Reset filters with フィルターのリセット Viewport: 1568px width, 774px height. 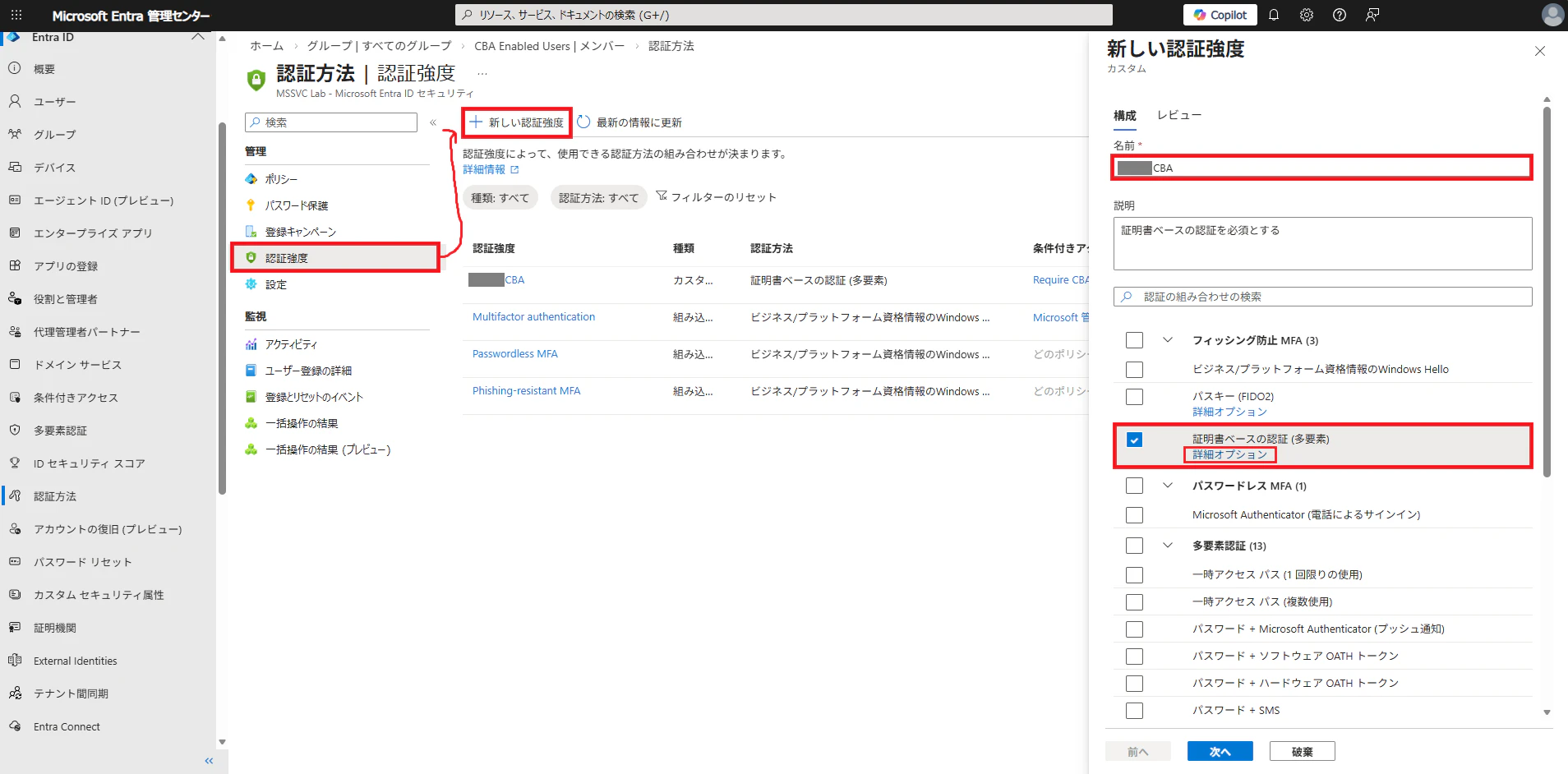717,197
